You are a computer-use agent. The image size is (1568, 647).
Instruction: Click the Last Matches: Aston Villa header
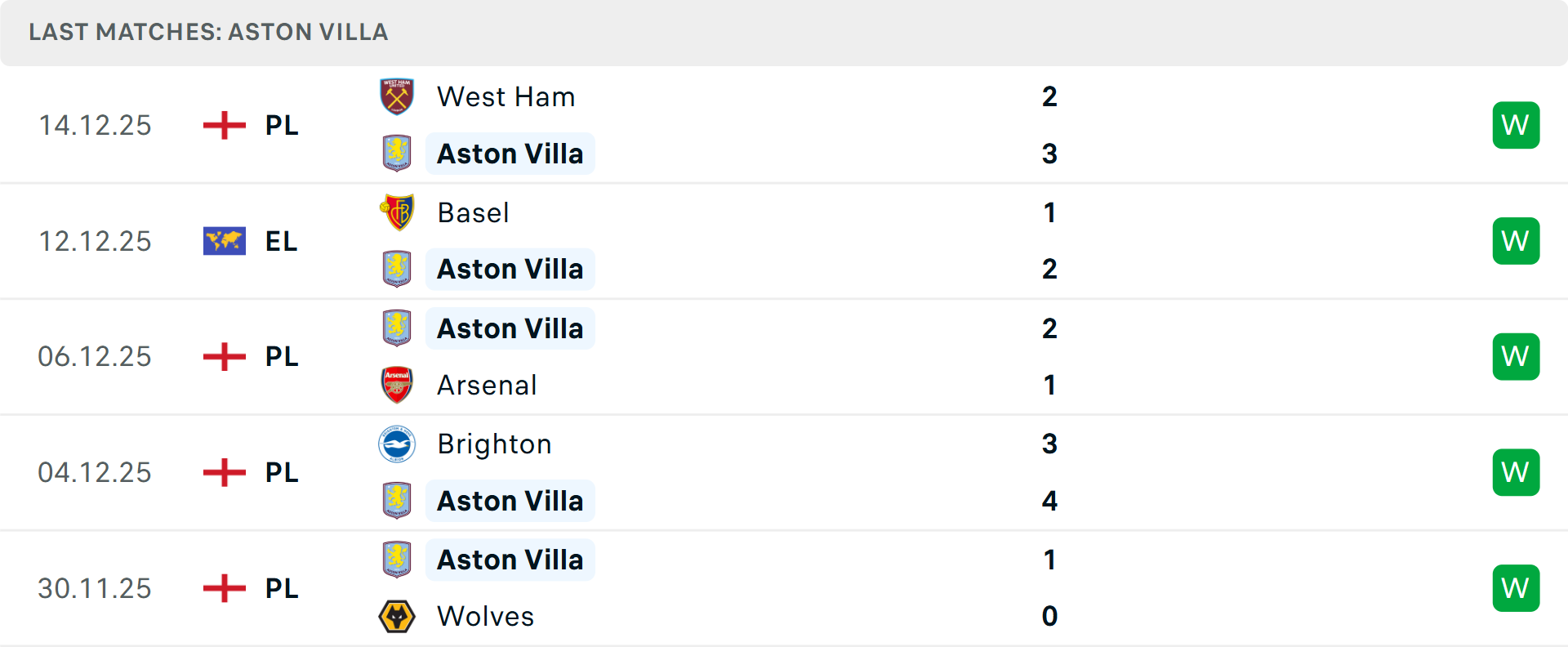[x=208, y=32]
